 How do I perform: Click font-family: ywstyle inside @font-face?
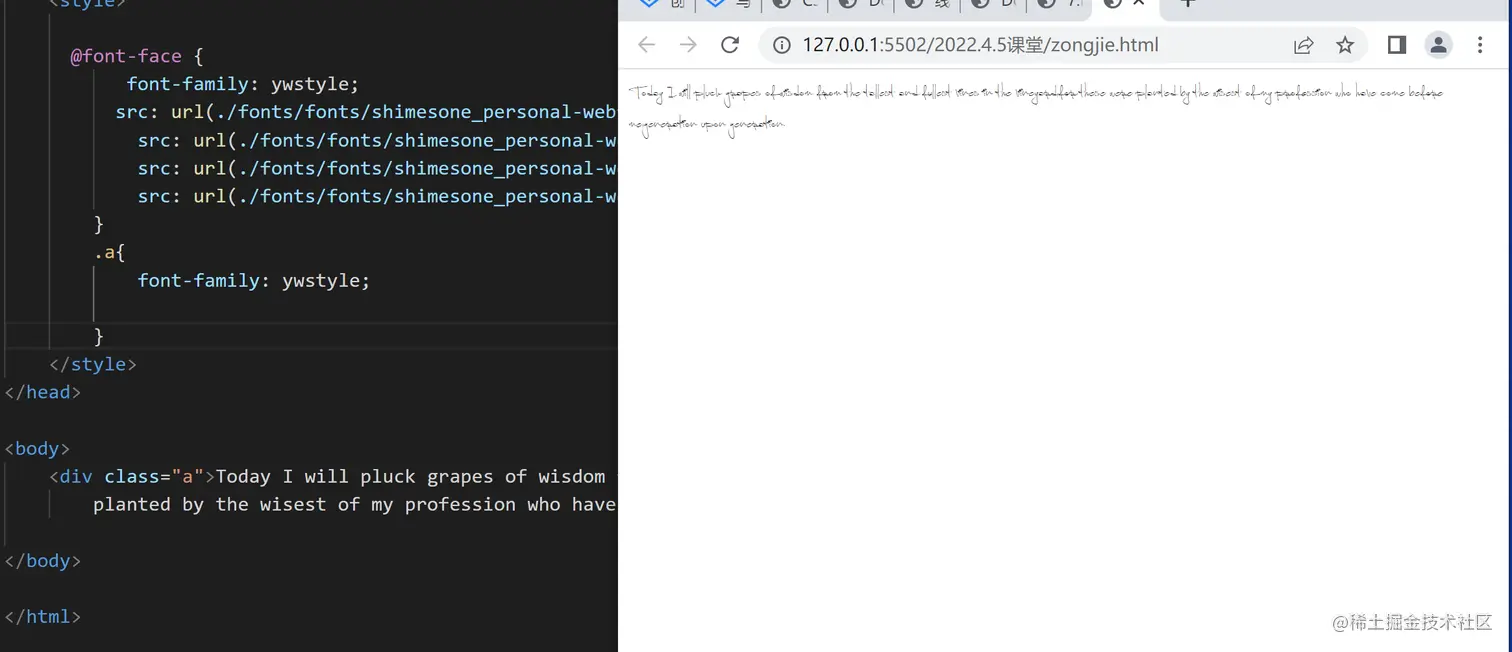click(x=243, y=84)
